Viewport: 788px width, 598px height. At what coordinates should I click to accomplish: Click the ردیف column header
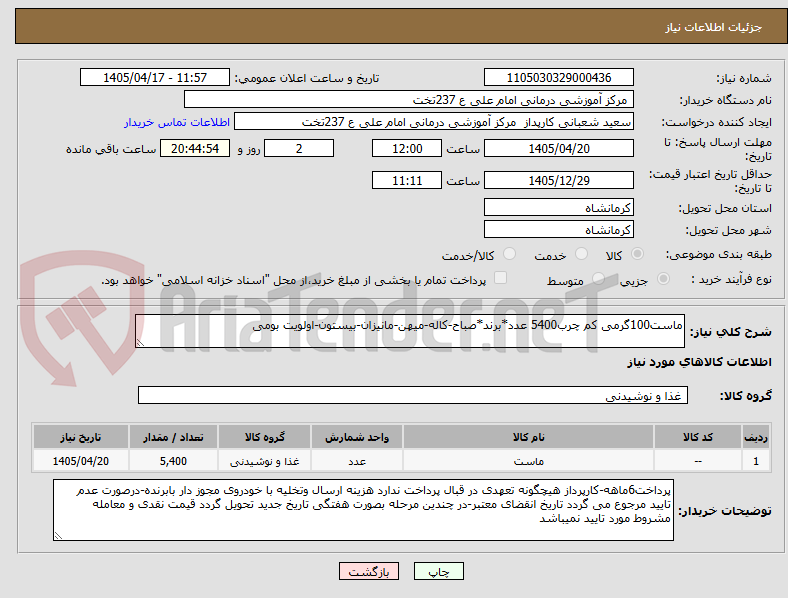point(756,437)
